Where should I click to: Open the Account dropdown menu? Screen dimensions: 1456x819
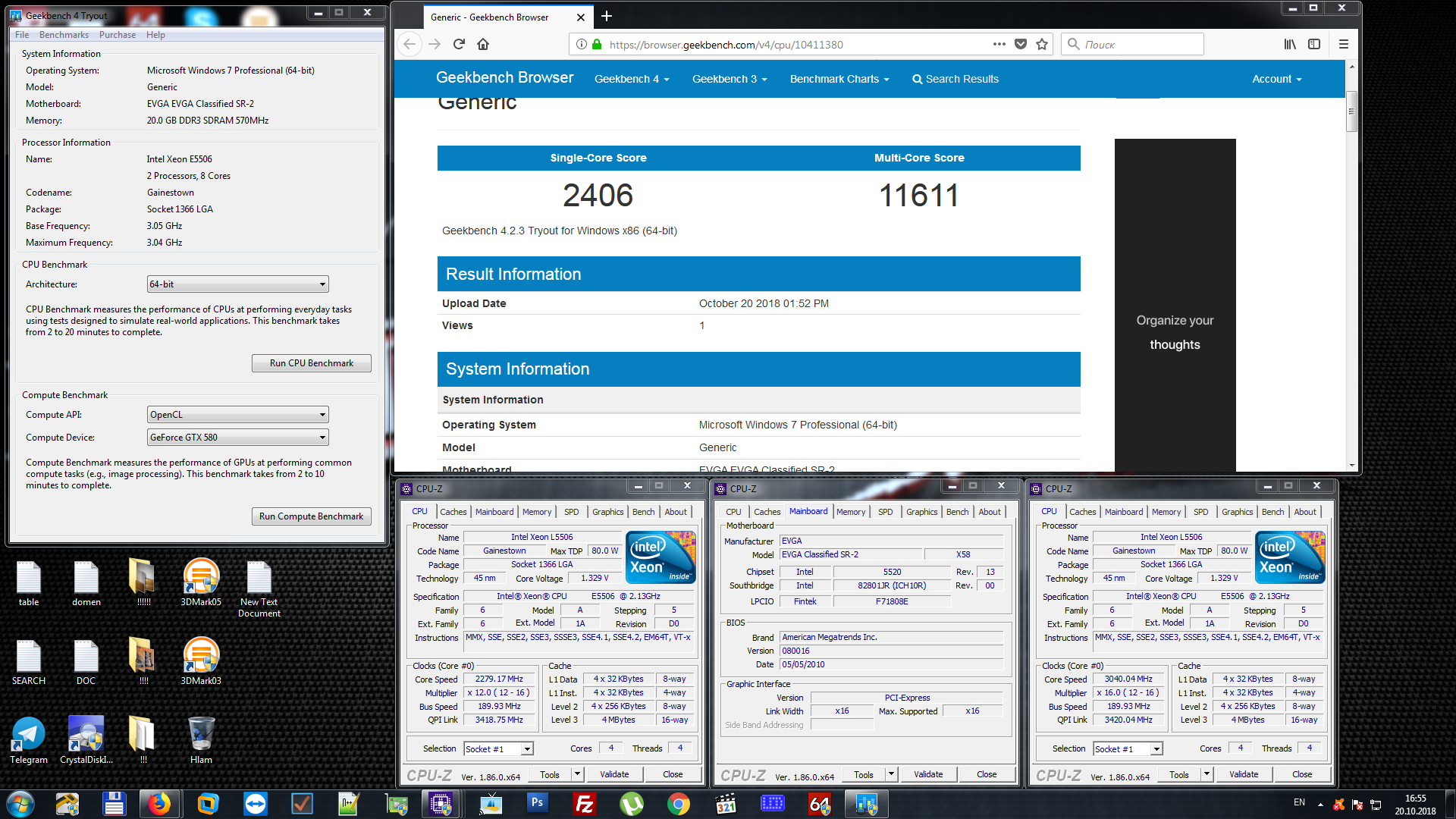[1277, 79]
